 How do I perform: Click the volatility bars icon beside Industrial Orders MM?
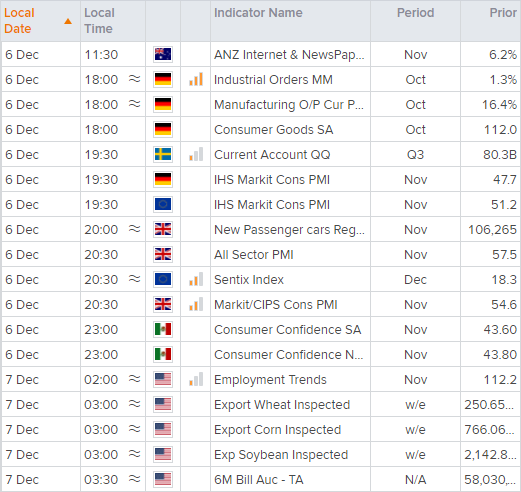(196, 79)
